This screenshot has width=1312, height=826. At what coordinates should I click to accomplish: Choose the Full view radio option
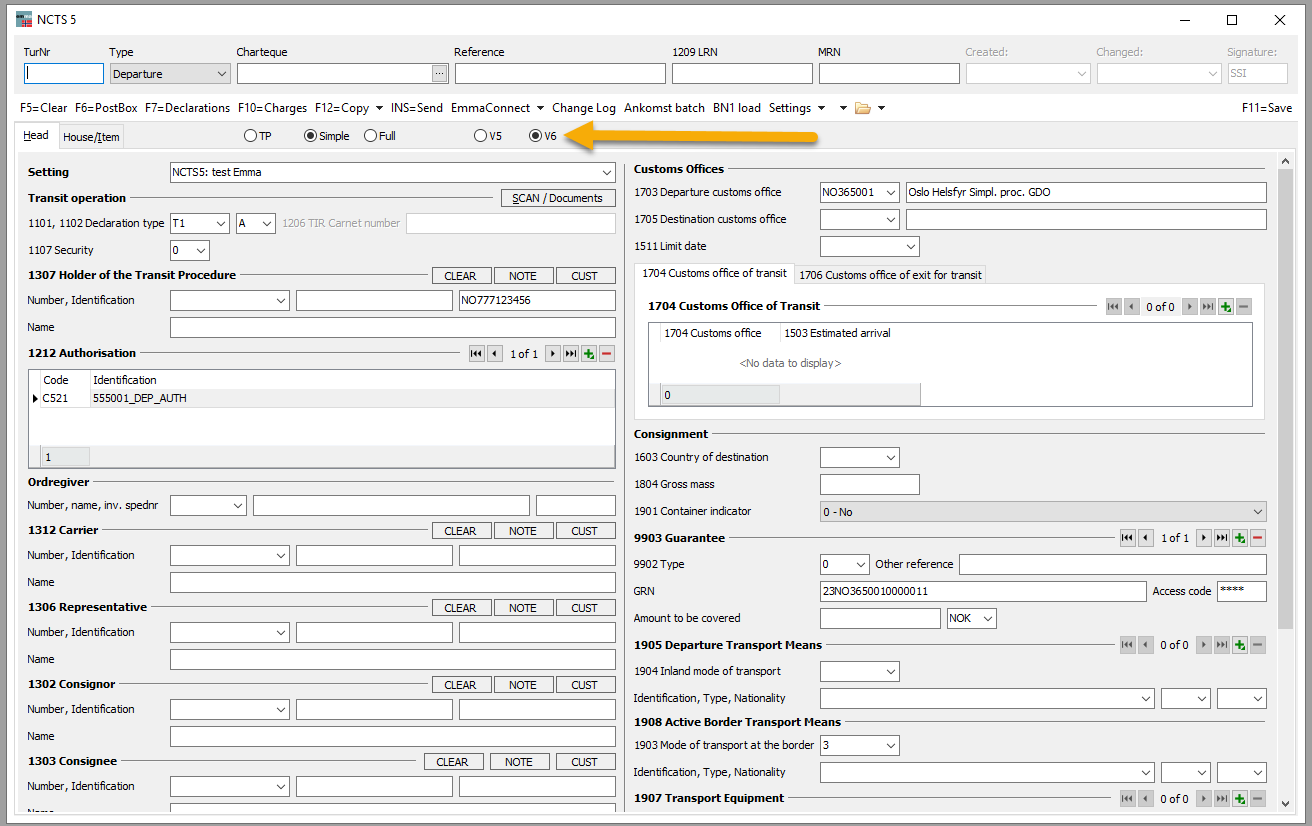tap(370, 136)
